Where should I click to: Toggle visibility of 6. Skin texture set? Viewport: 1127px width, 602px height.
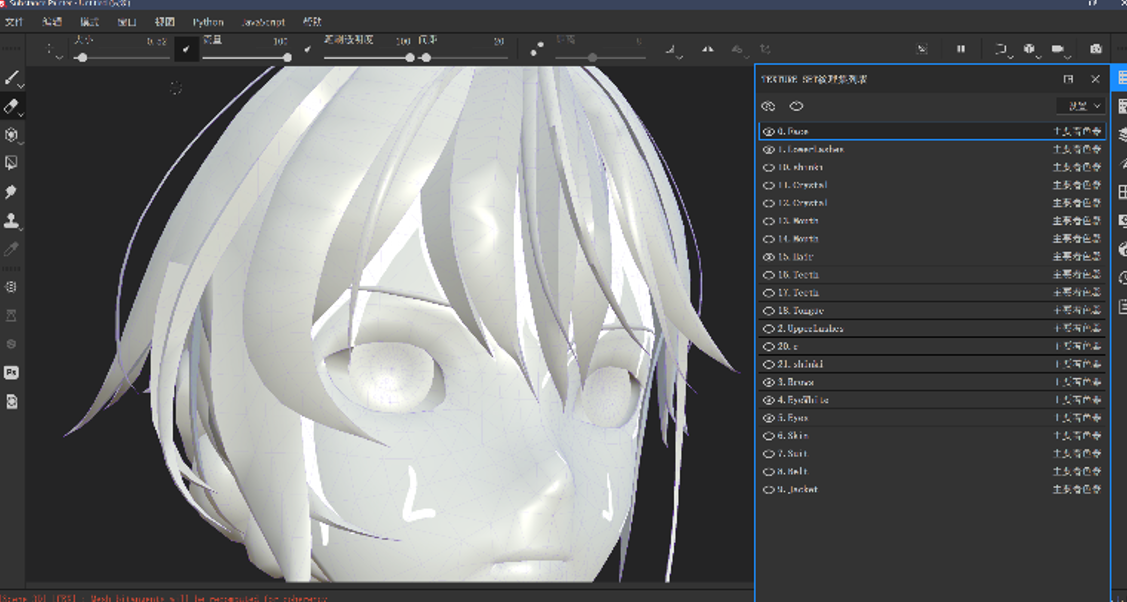point(768,436)
